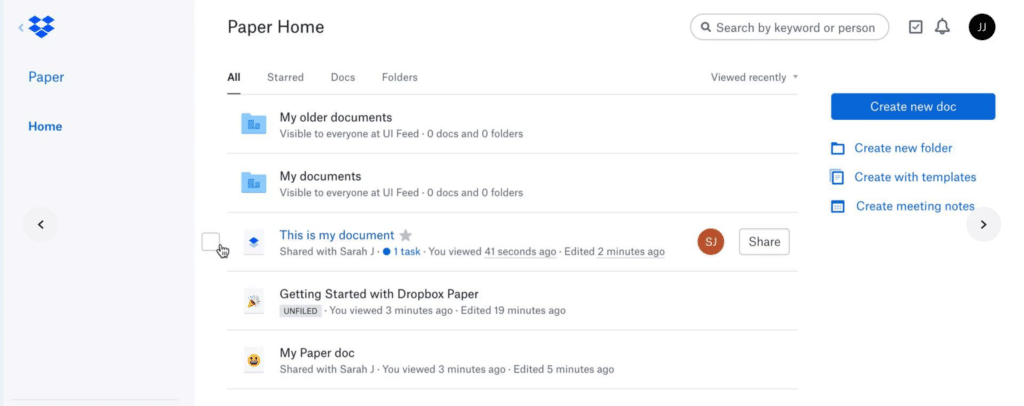Star This is my document
Screen dimensions: 1024x406
[x=406, y=236]
